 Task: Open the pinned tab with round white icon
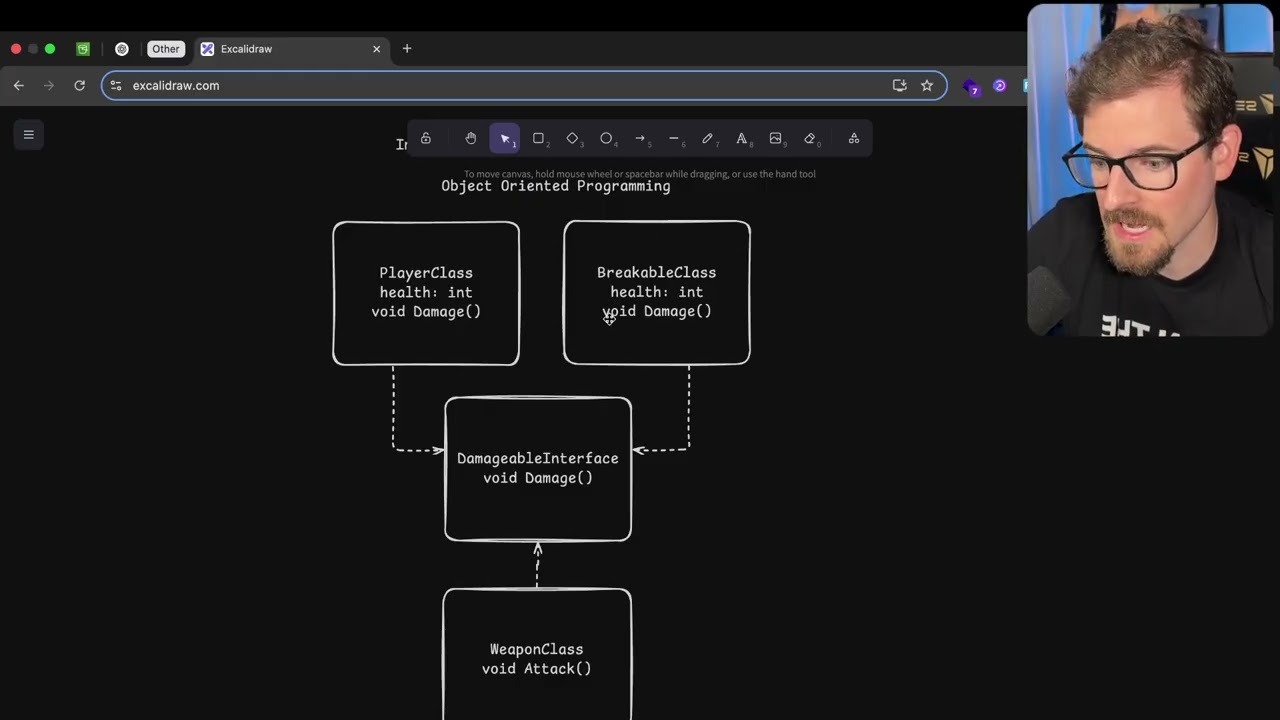[122, 49]
